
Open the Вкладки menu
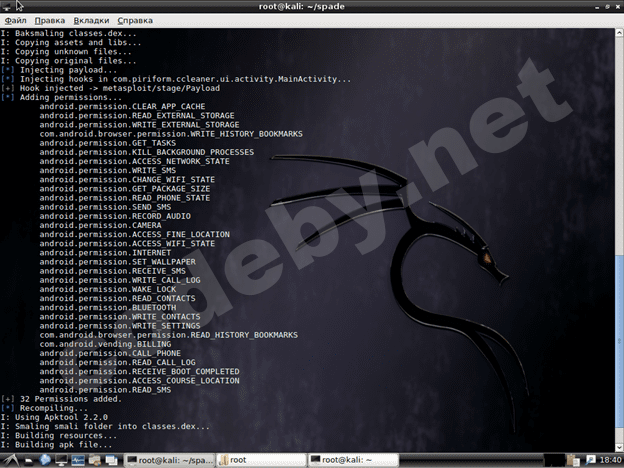tap(91, 20)
